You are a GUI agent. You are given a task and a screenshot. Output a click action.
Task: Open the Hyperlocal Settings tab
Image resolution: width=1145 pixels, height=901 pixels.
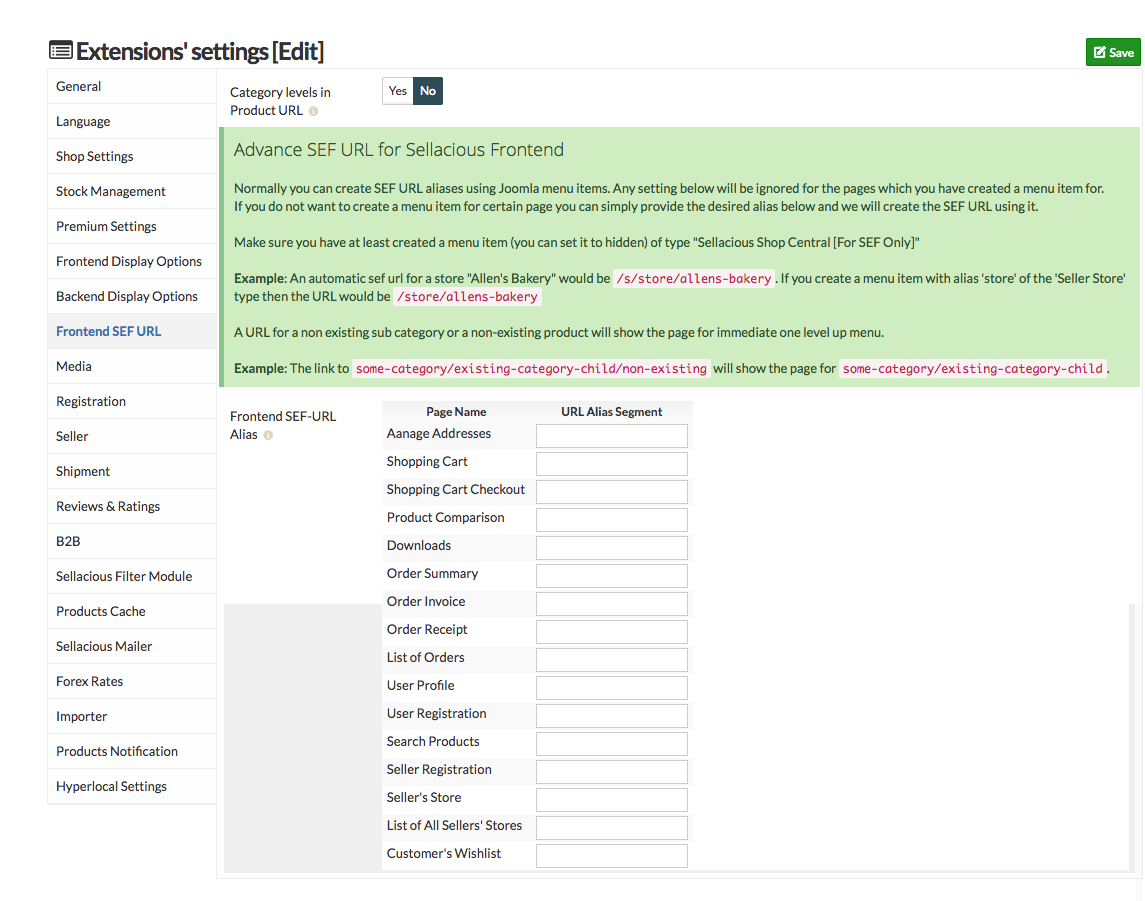point(132,787)
